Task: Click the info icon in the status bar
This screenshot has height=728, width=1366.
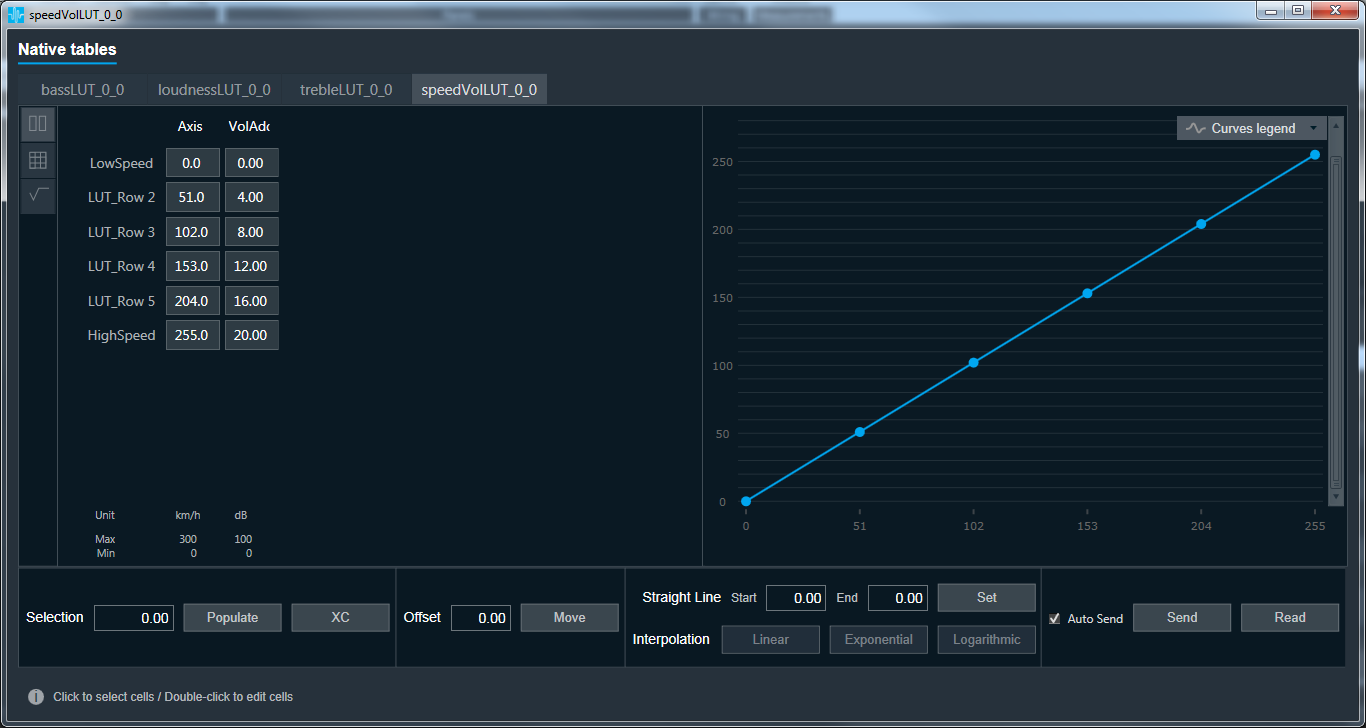Action: [x=36, y=696]
